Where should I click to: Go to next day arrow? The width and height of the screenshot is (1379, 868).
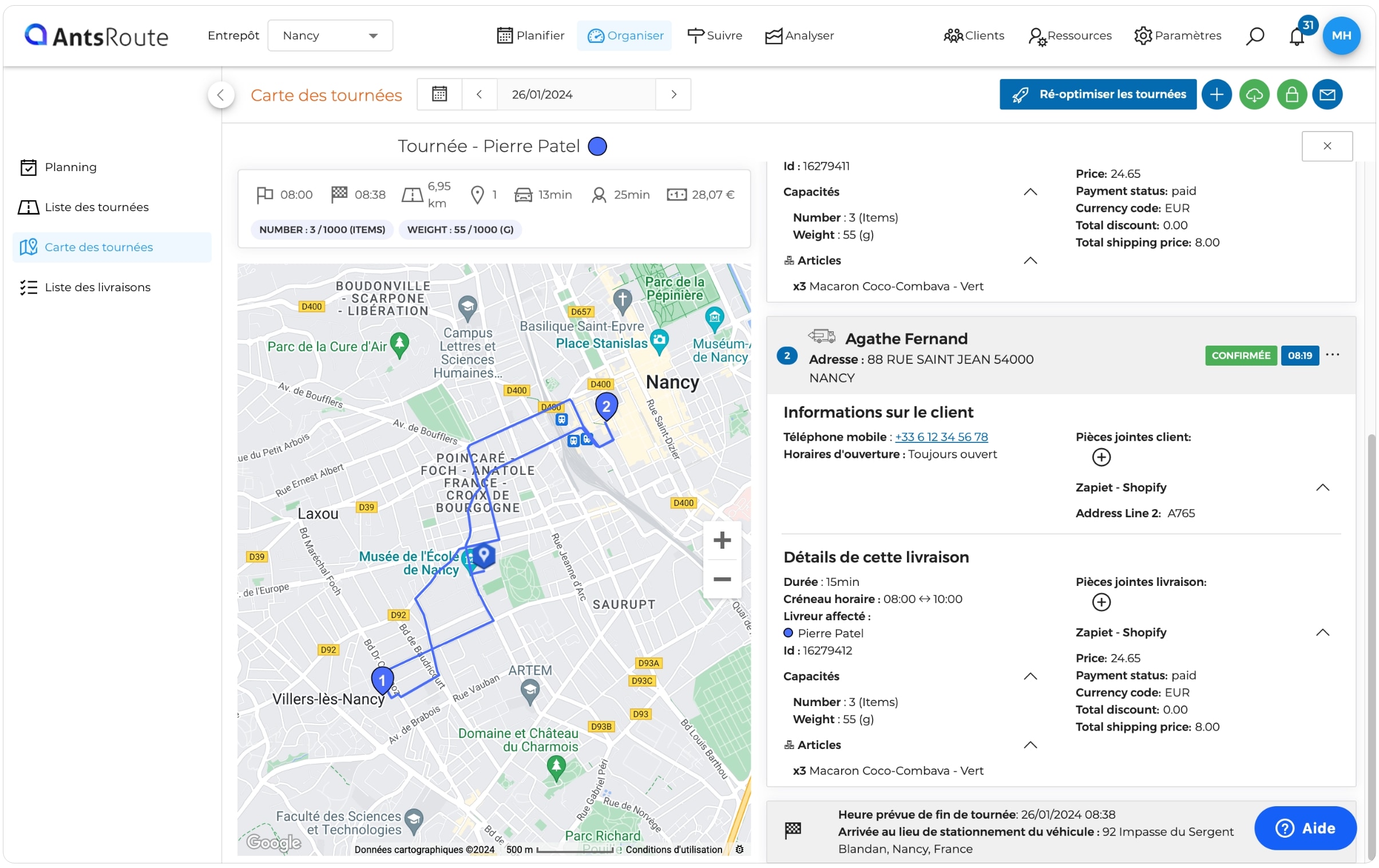click(x=673, y=94)
